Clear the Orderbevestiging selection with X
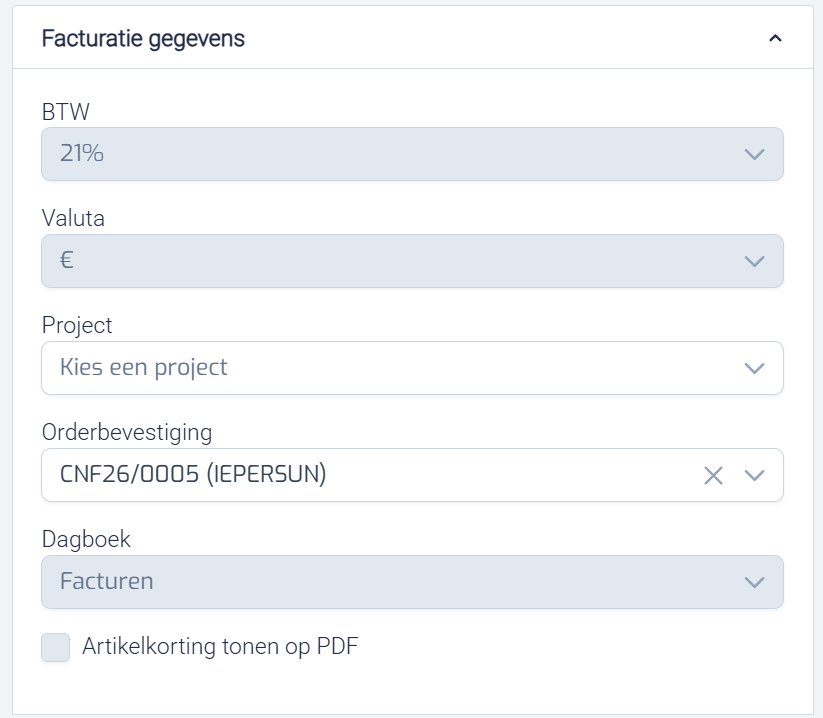Viewport: 823px width, 718px height. (713, 475)
